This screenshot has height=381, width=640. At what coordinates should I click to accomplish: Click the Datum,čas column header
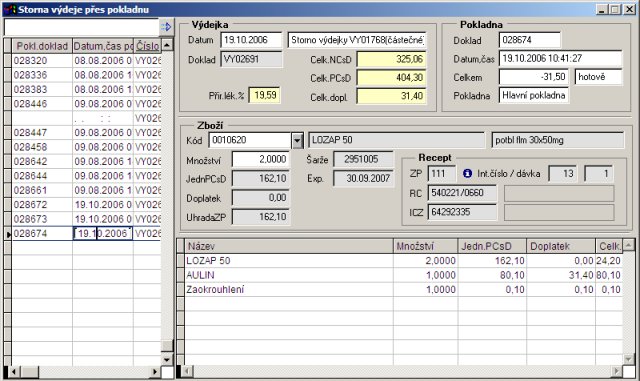[103, 46]
